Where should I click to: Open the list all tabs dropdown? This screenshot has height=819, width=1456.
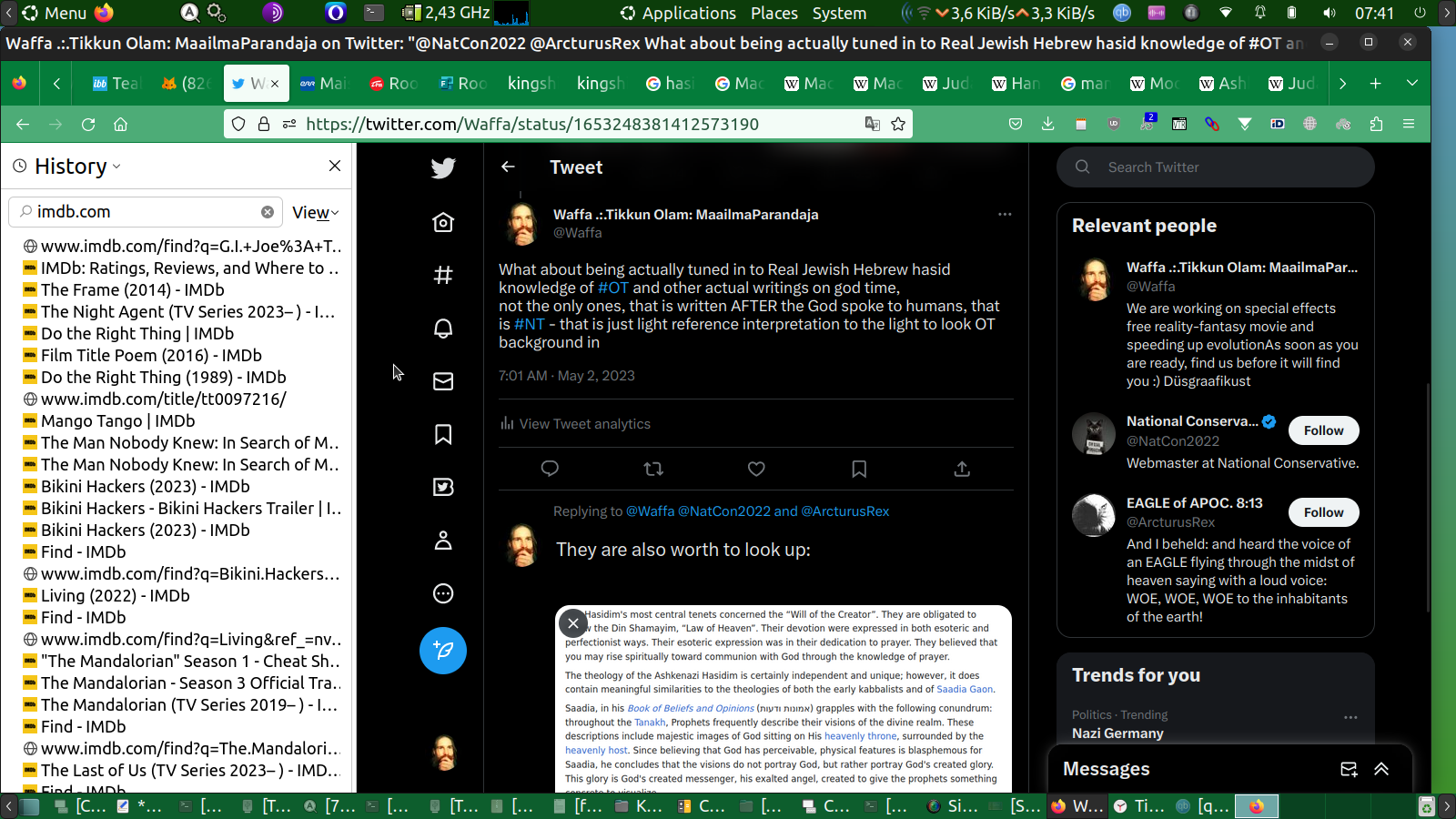point(1412,83)
